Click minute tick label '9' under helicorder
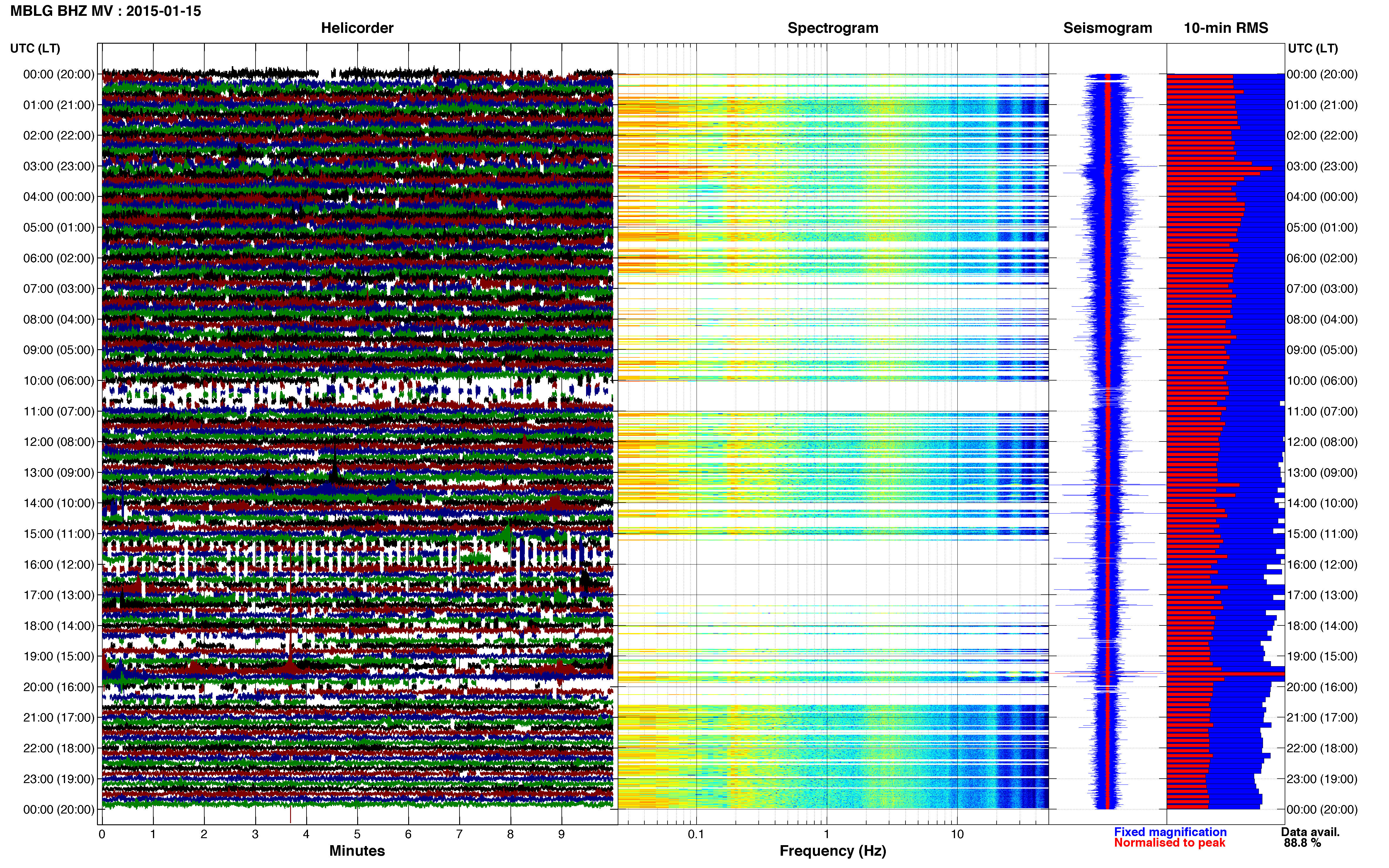Viewport: 1389px width, 868px height. pos(561,834)
